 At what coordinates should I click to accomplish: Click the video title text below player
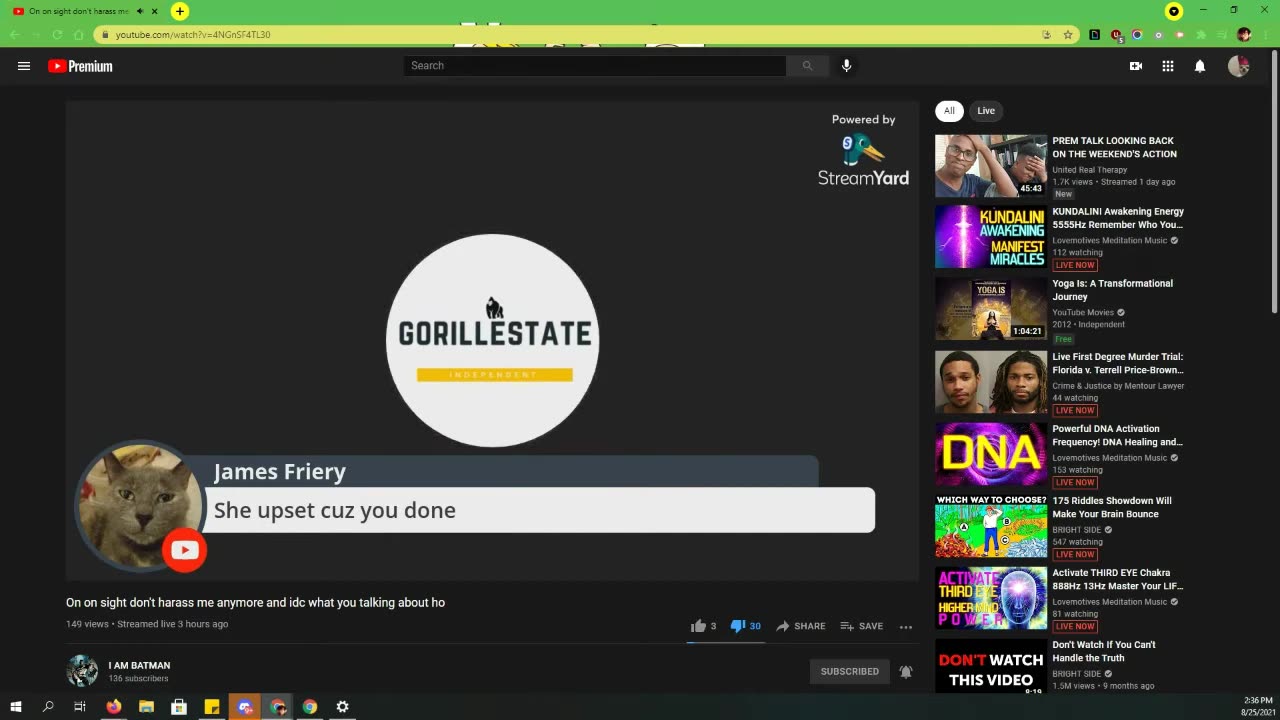pos(255,603)
